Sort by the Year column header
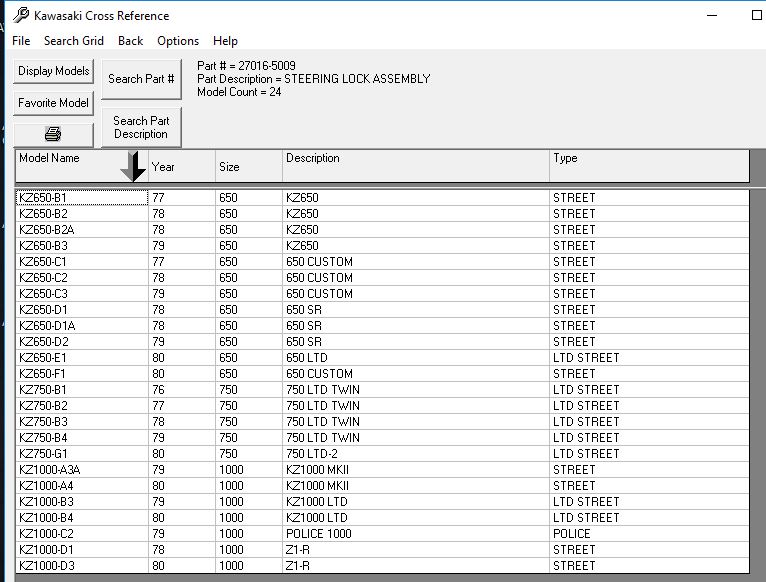 181,166
